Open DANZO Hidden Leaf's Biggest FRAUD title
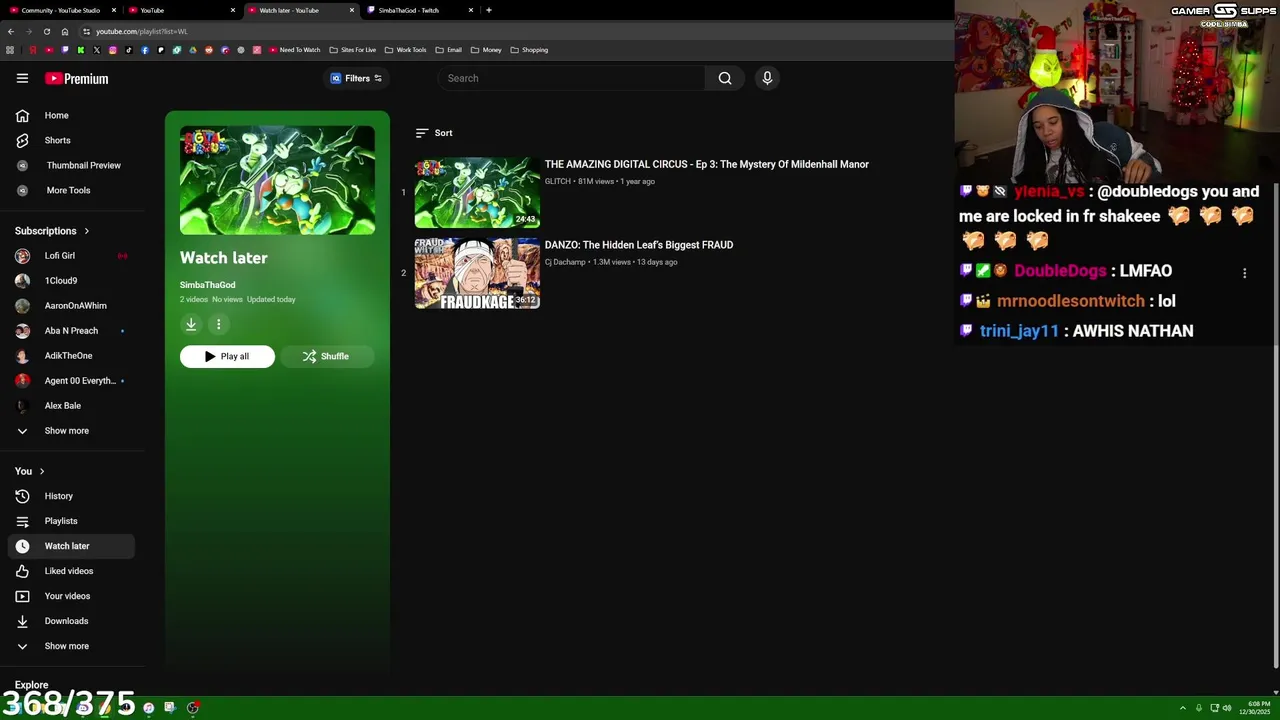The height and width of the screenshot is (720, 1280). click(x=638, y=245)
